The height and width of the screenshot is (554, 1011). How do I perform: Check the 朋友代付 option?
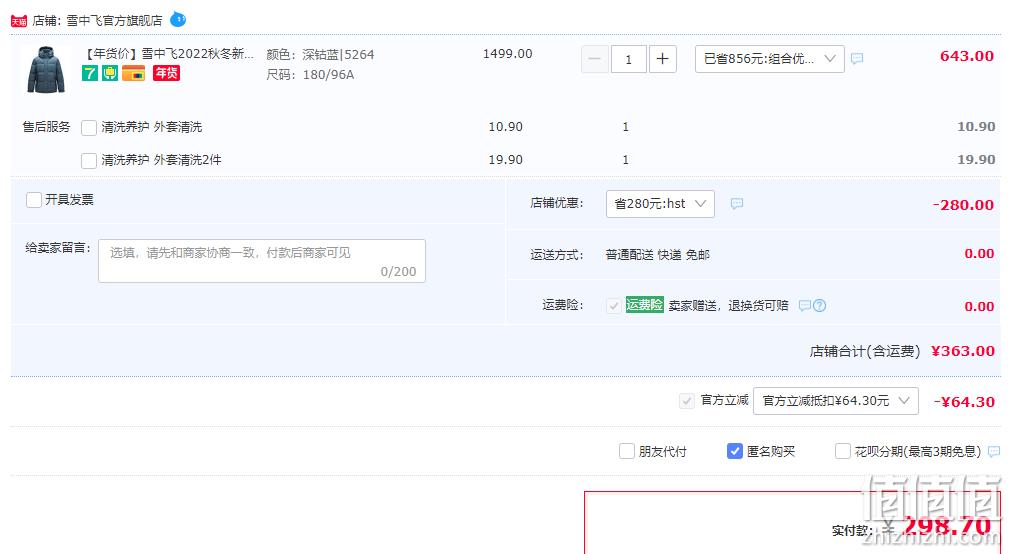pos(627,451)
